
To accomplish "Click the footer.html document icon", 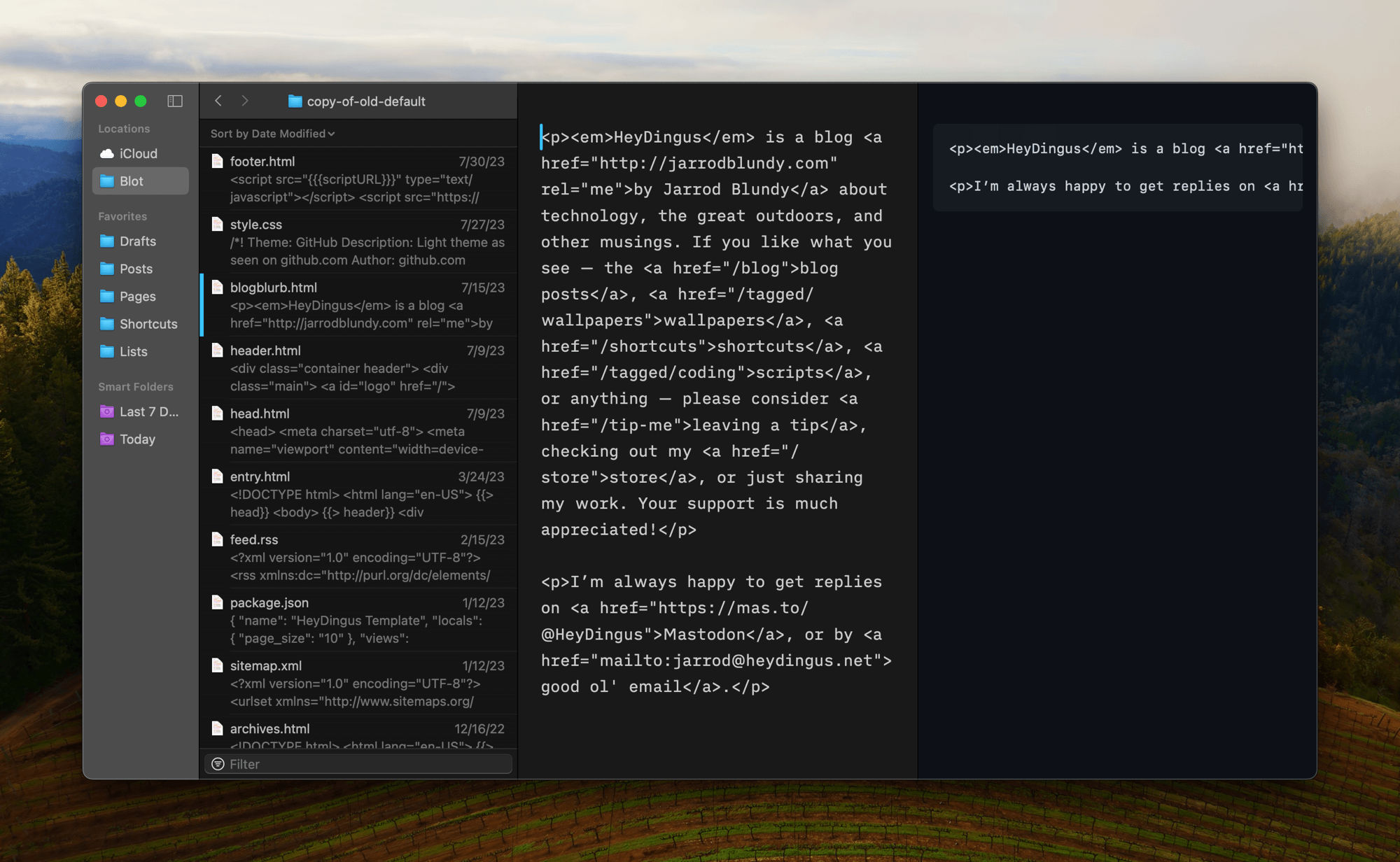I will (218, 162).
